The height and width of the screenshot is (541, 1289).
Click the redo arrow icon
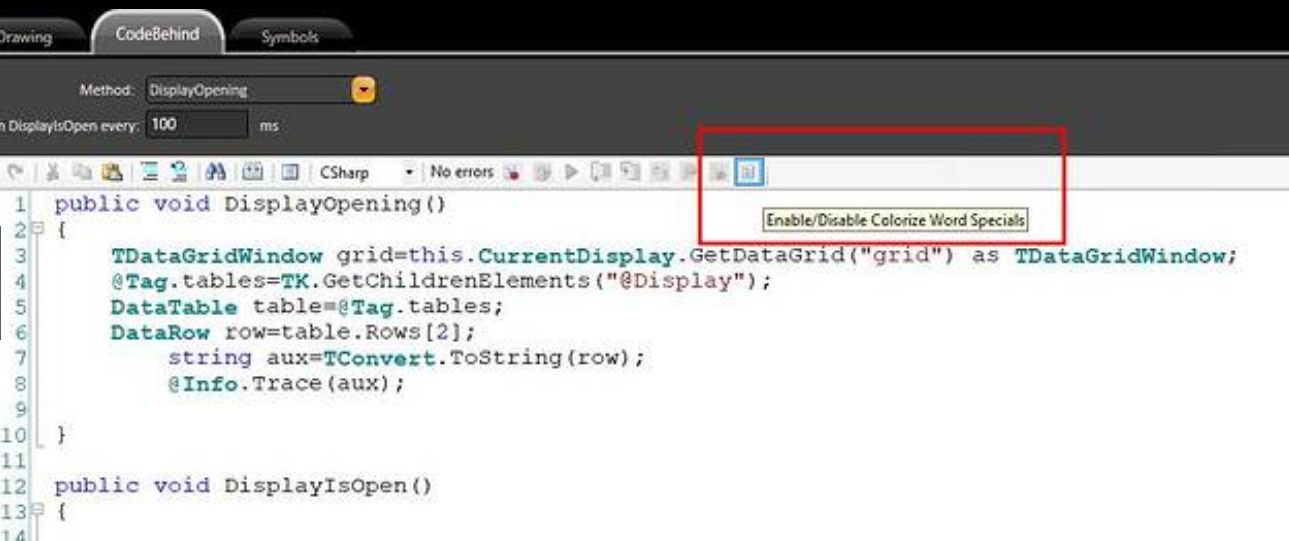(x=13, y=172)
